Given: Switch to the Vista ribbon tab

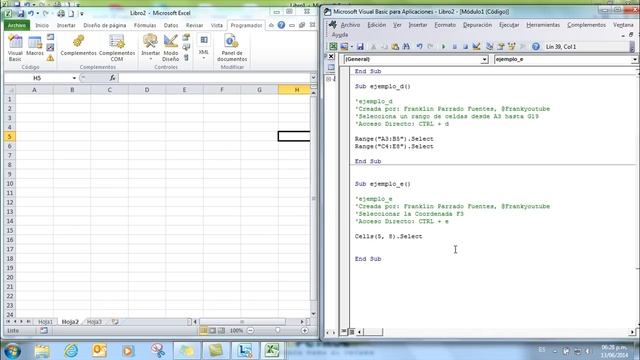Looking at the screenshot, I should tap(217, 25).
